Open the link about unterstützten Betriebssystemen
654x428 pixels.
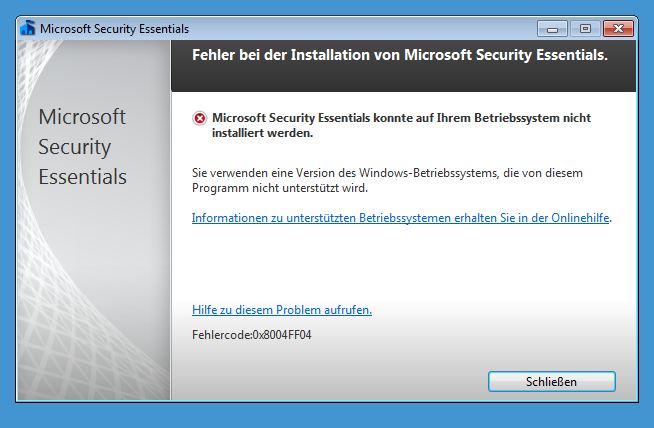(x=401, y=217)
